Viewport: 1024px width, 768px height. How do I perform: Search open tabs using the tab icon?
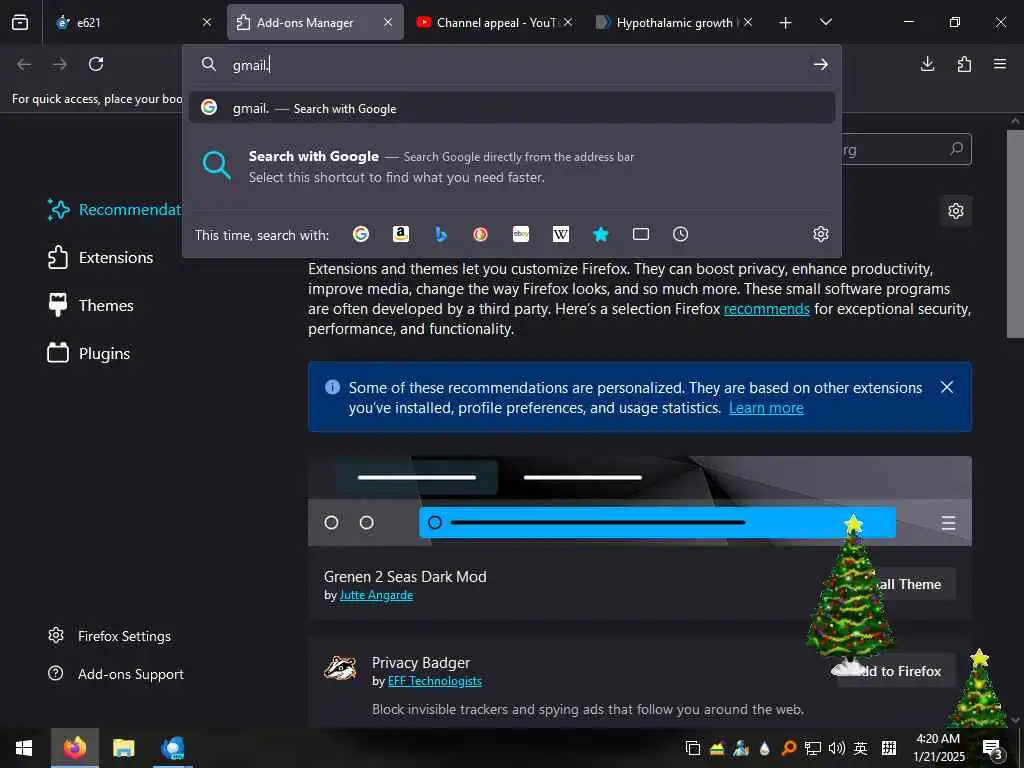[x=641, y=234]
